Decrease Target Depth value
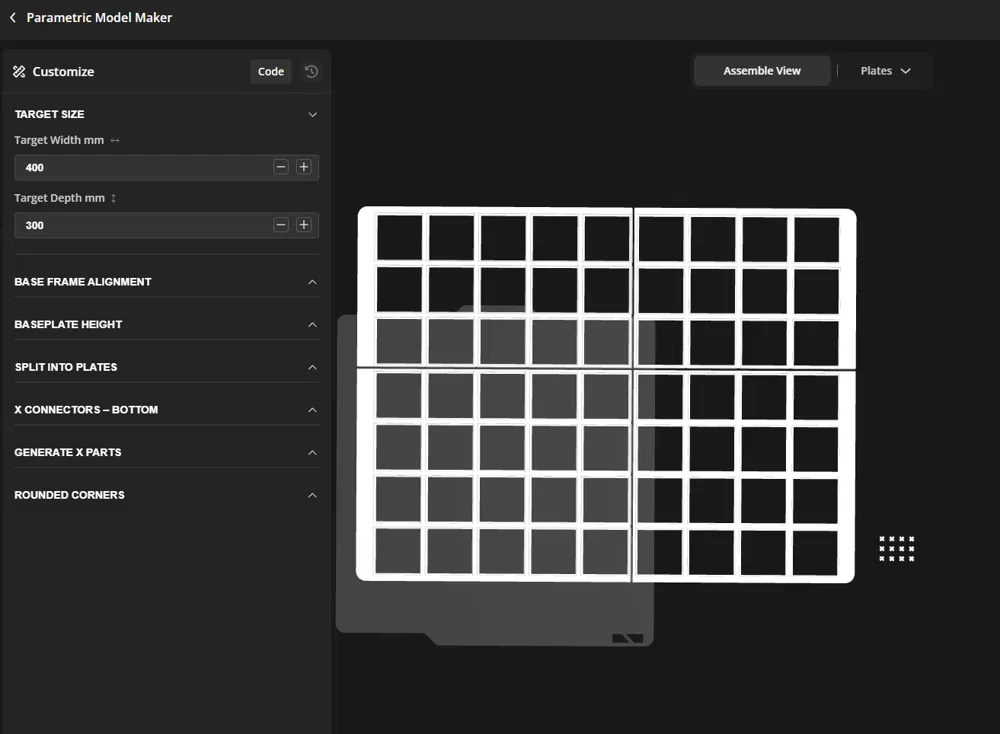 (281, 224)
